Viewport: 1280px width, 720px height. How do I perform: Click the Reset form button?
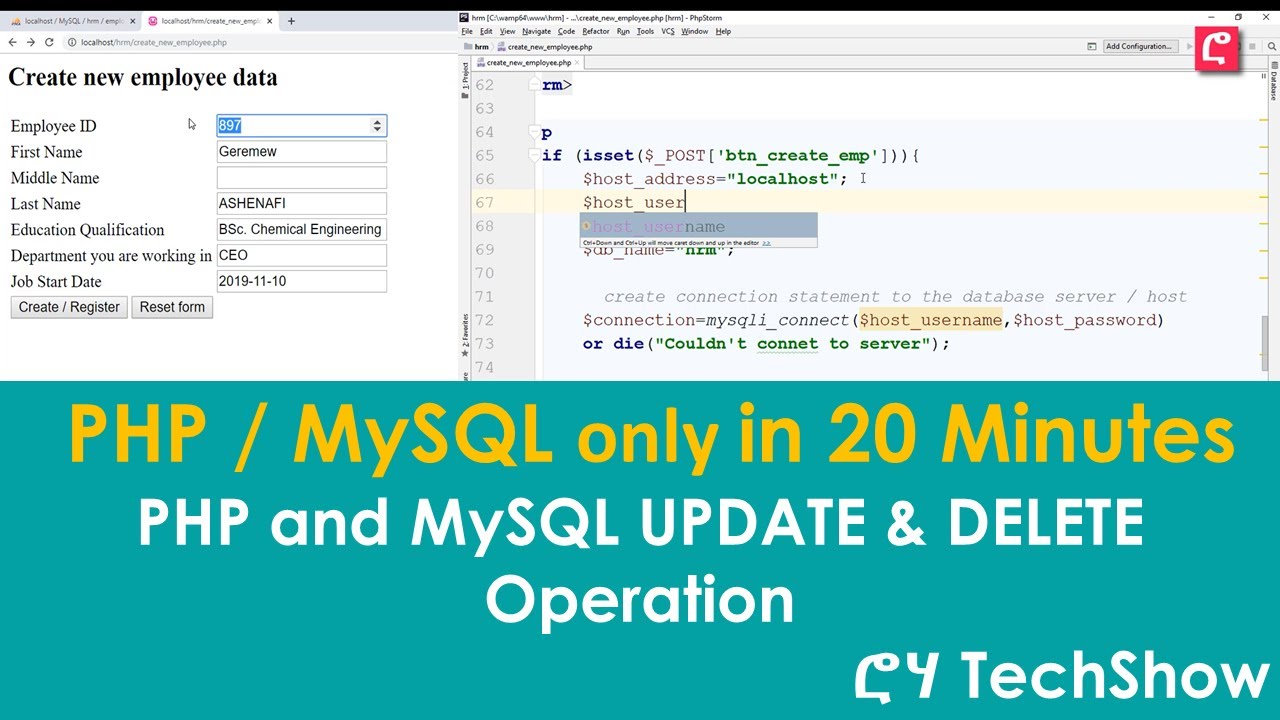[x=172, y=307]
